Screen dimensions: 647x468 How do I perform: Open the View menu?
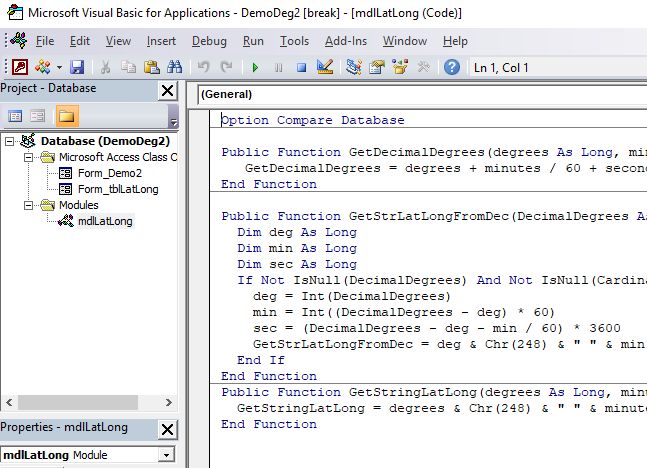(118, 41)
